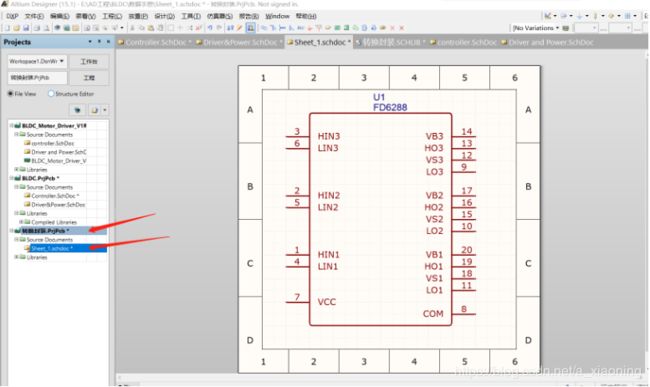Select the Structure Editor radio button
The height and width of the screenshot is (387, 650).
coord(51,94)
